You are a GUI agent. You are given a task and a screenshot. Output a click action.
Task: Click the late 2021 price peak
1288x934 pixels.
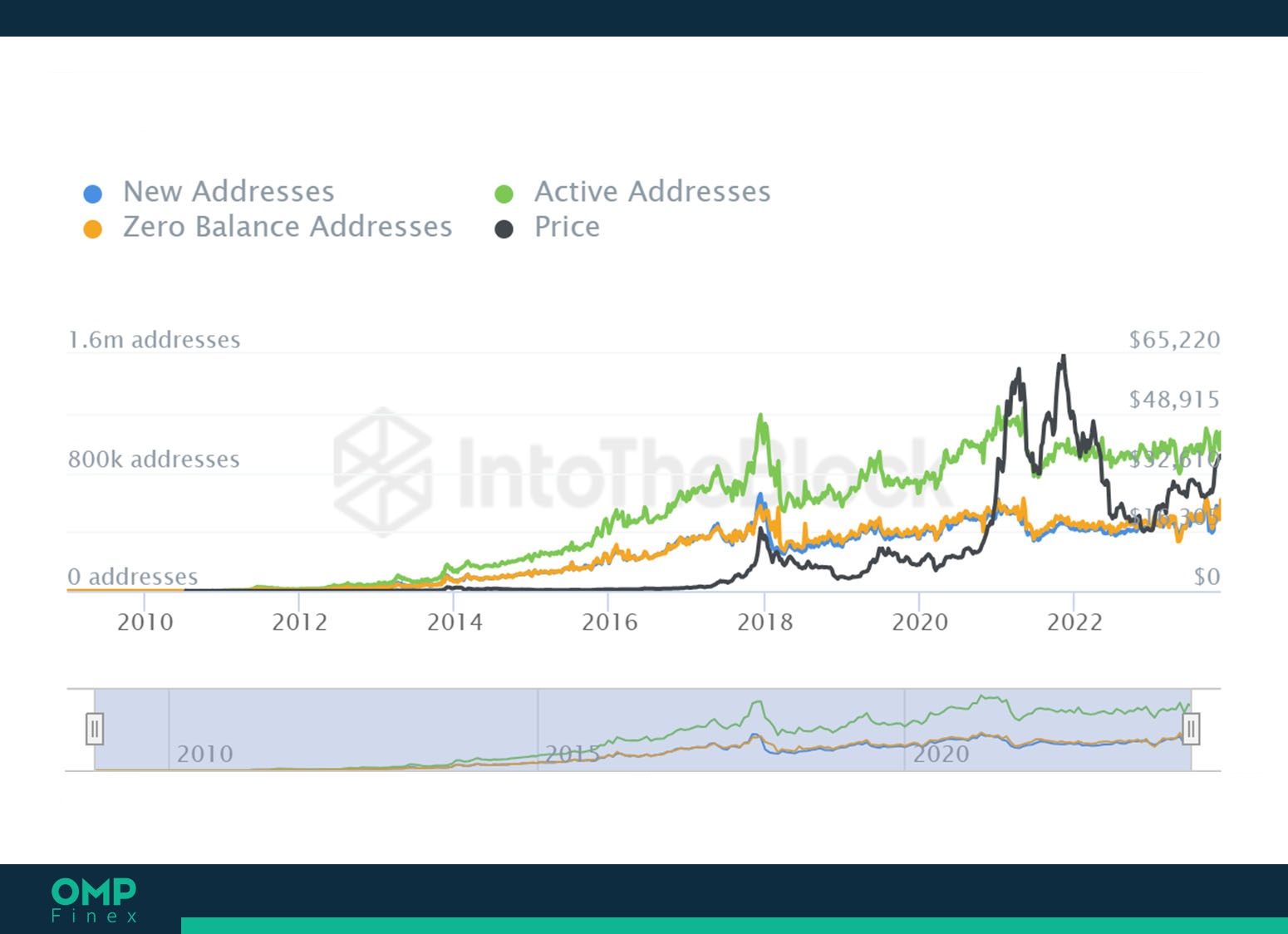[1063, 357]
